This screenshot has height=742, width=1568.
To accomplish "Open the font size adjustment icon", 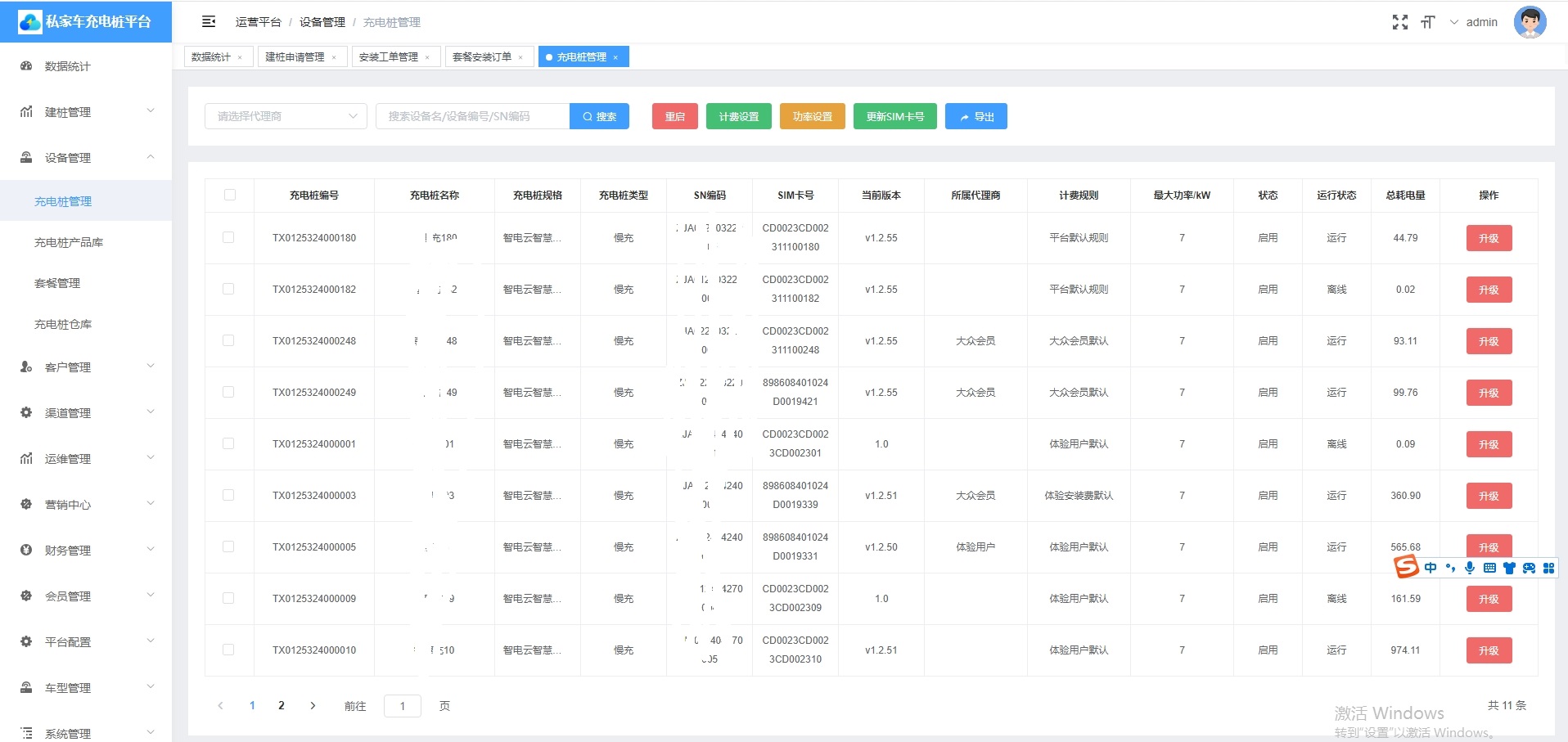I will [1428, 22].
